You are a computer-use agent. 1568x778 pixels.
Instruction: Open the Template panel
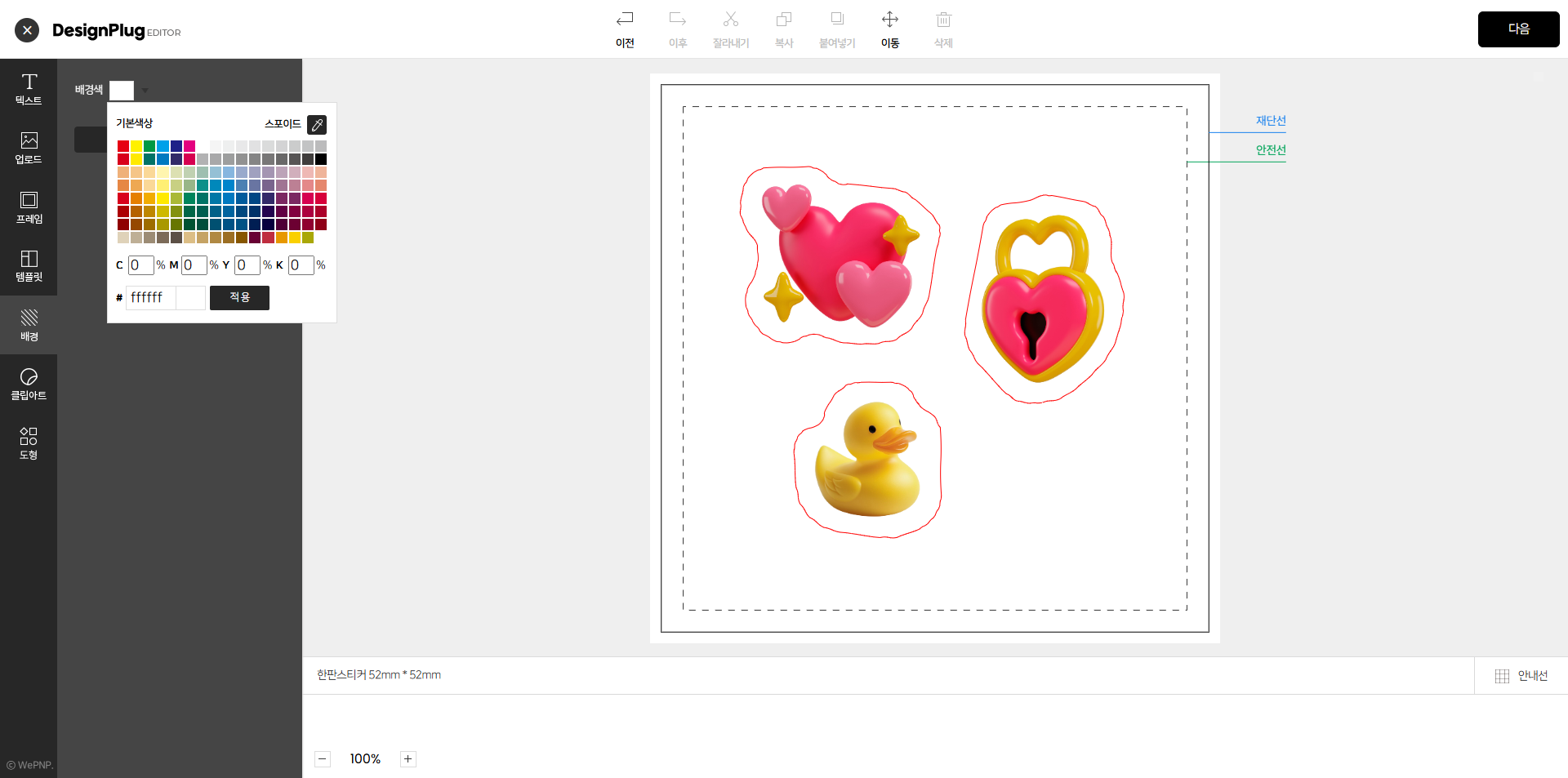[29, 266]
